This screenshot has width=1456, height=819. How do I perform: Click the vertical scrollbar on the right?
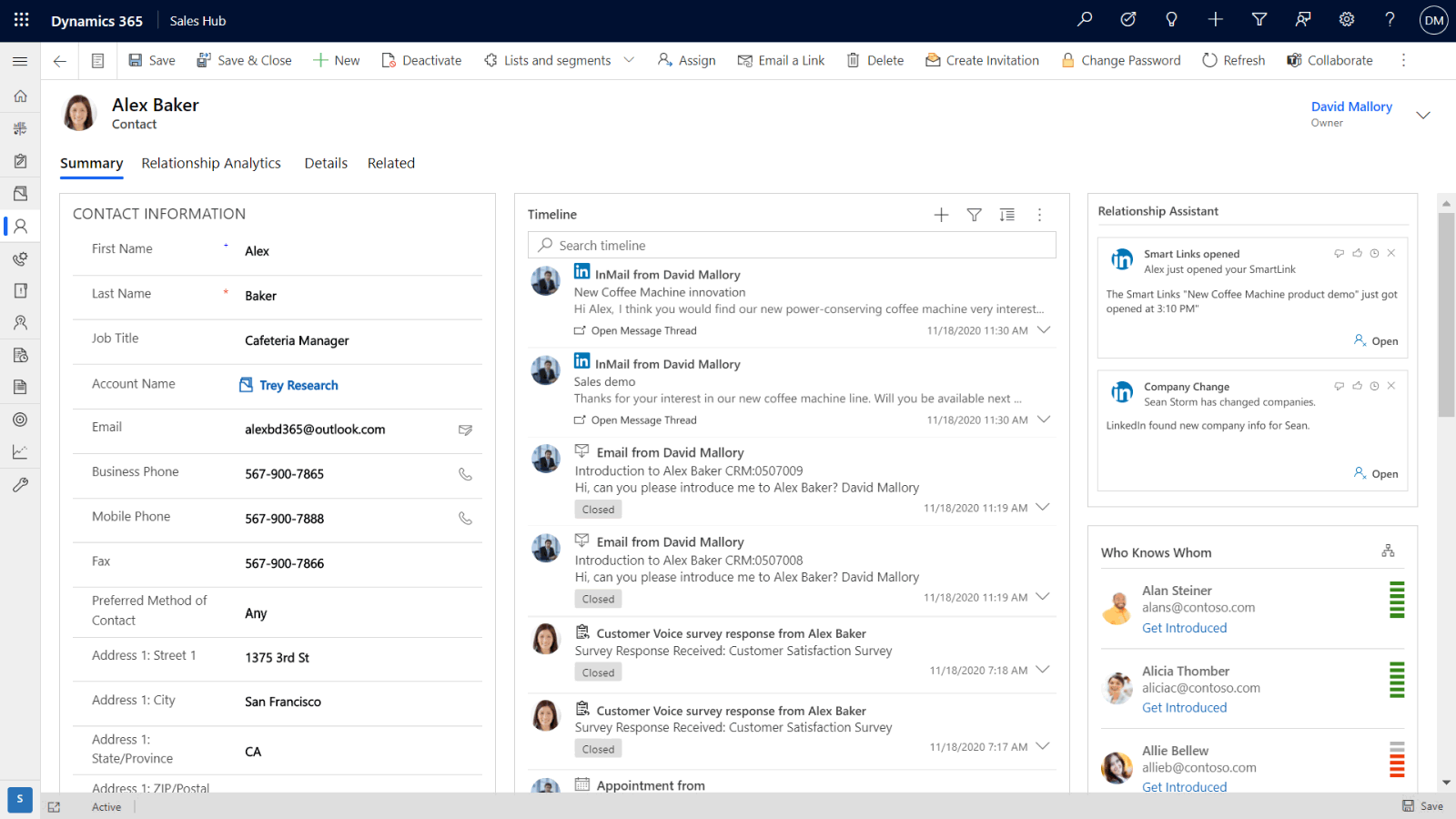click(x=1446, y=314)
